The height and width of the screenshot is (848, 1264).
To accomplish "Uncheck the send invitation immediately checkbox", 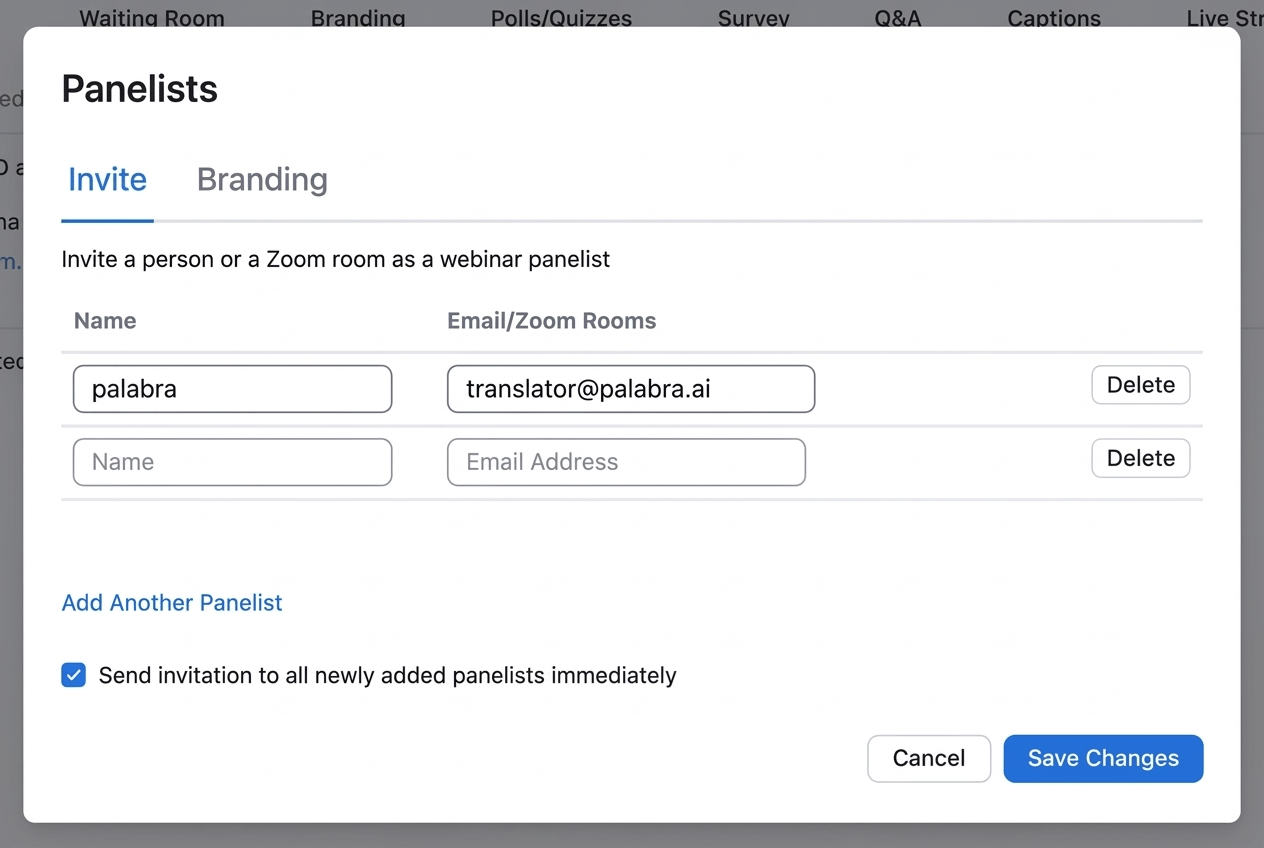I will coord(74,676).
